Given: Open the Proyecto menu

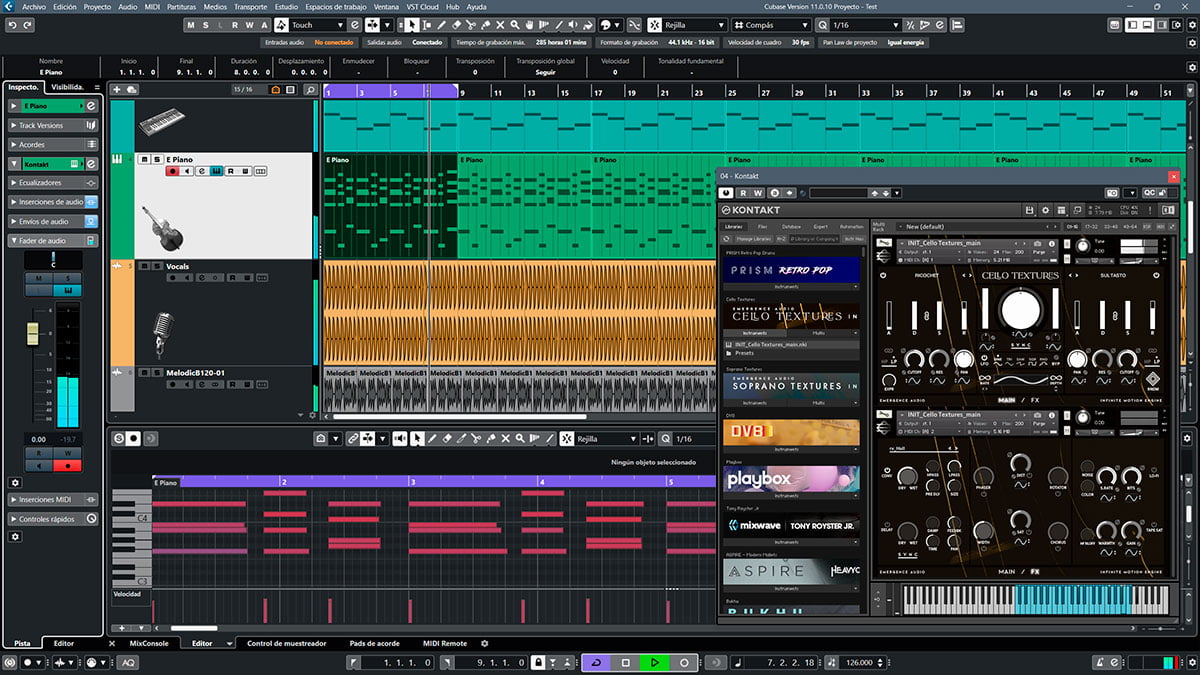Looking at the screenshot, I should tap(97, 6).
